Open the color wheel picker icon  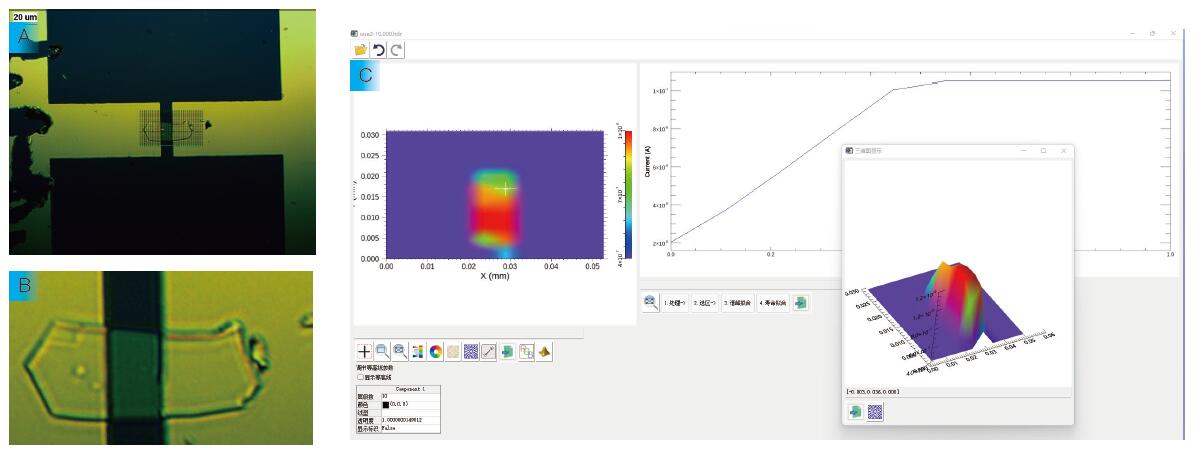(x=435, y=352)
